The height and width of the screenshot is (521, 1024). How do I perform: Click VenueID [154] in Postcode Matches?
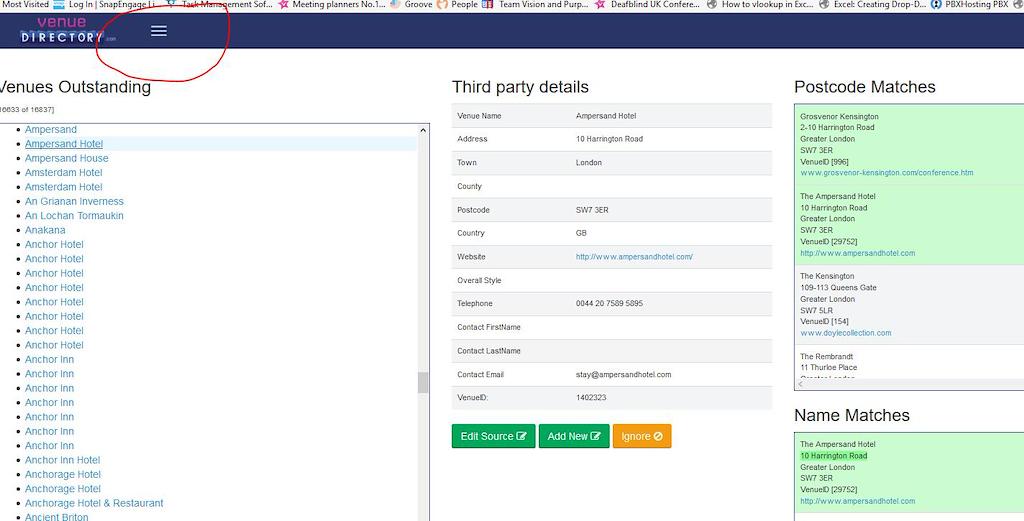[x=825, y=321]
